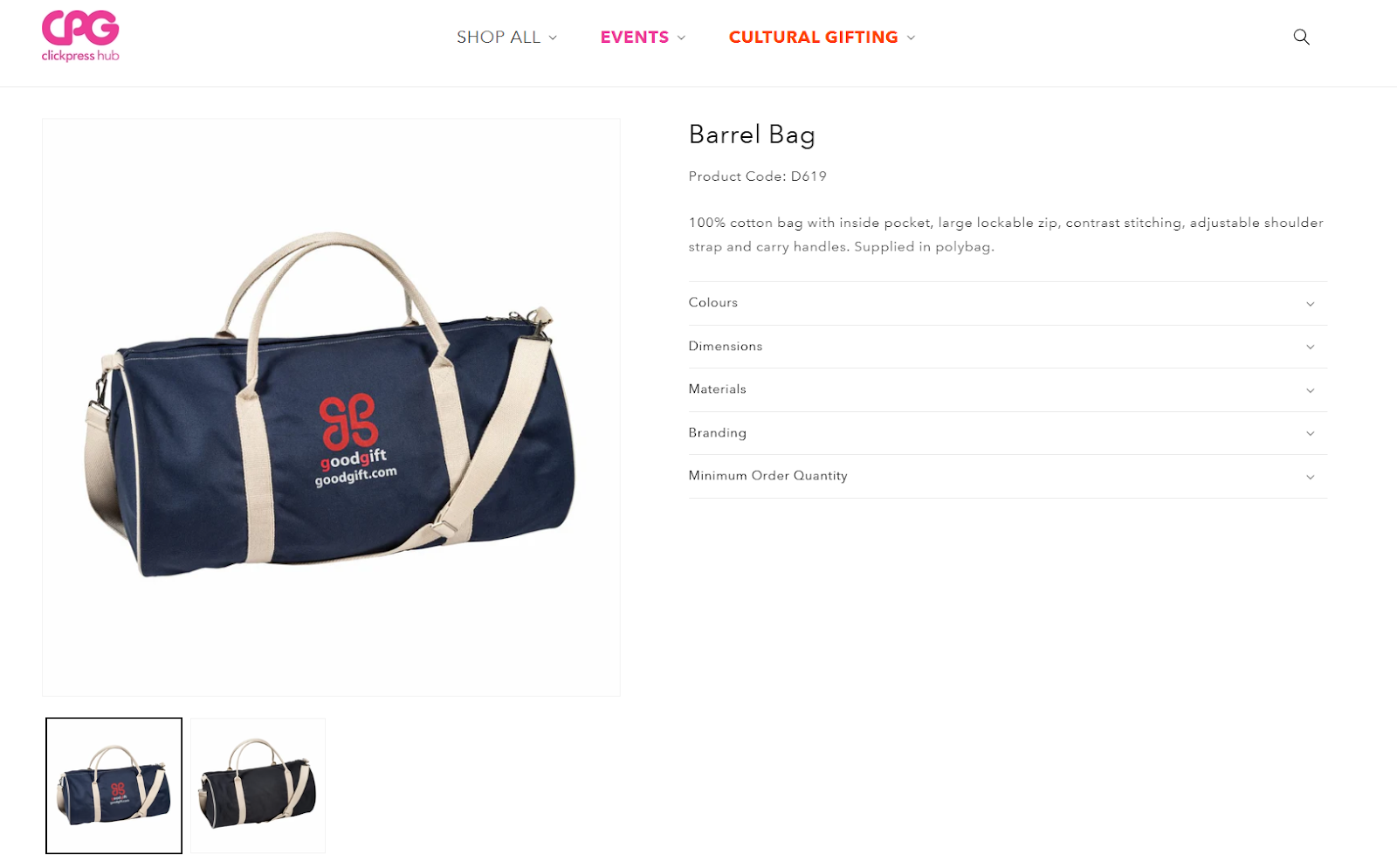The image size is (1397, 868).
Task: Open the SHOP ALL dropdown arrow
Action: [x=553, y=38]
